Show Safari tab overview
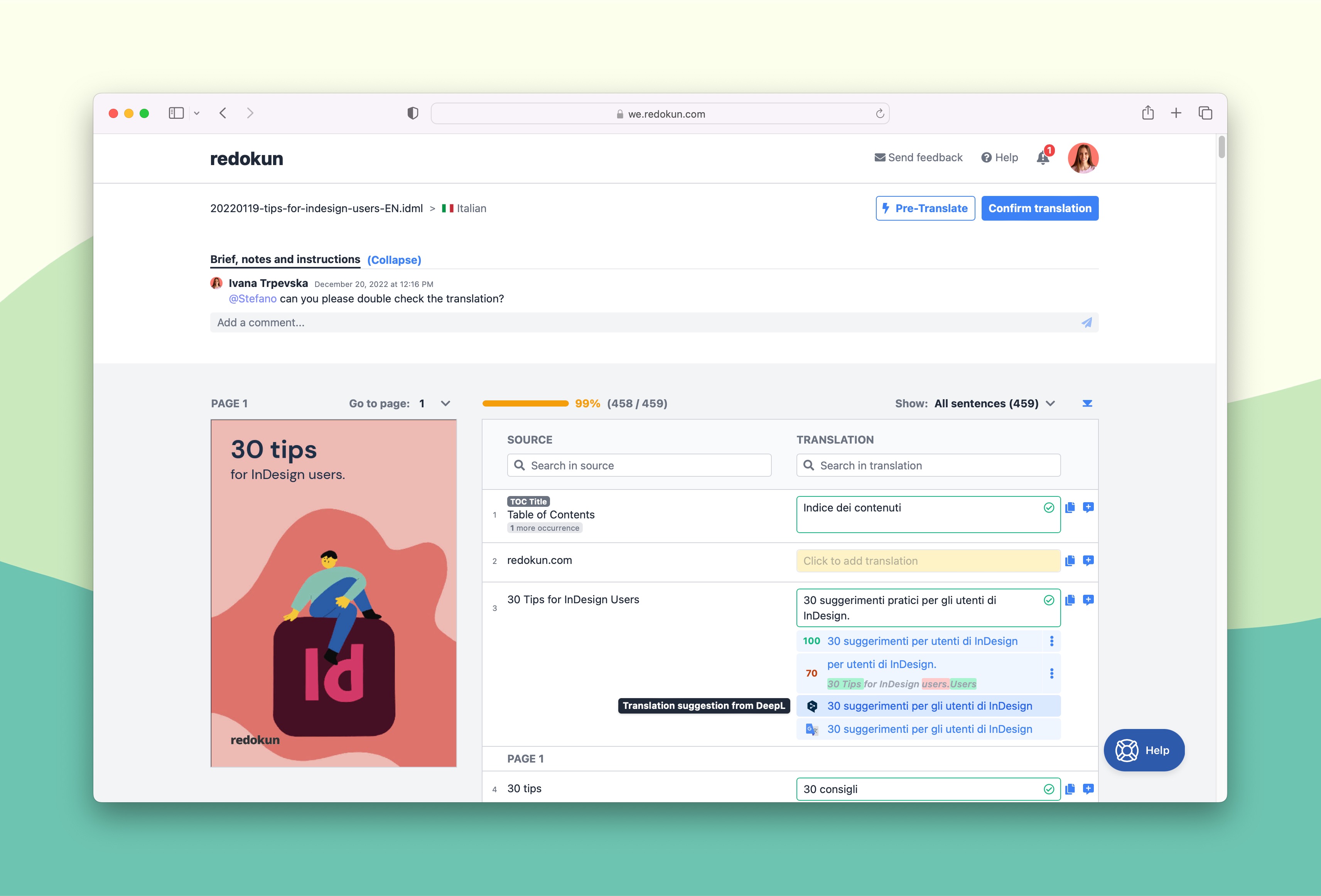The image size is (1321, 896). 1205,113
